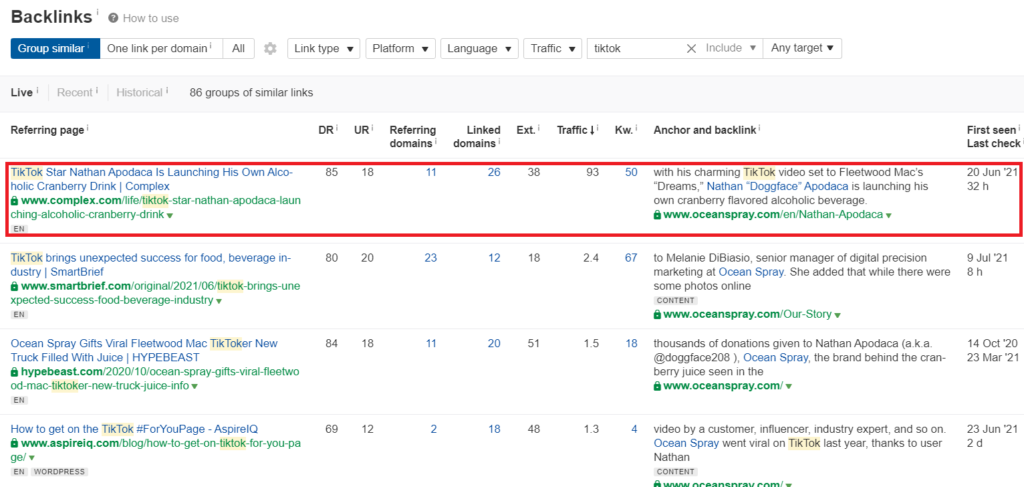Click keywords value 18 in HYPEBEAST row
The width and height of the screenshot is (1024, 487).
[x=632, y=343]
